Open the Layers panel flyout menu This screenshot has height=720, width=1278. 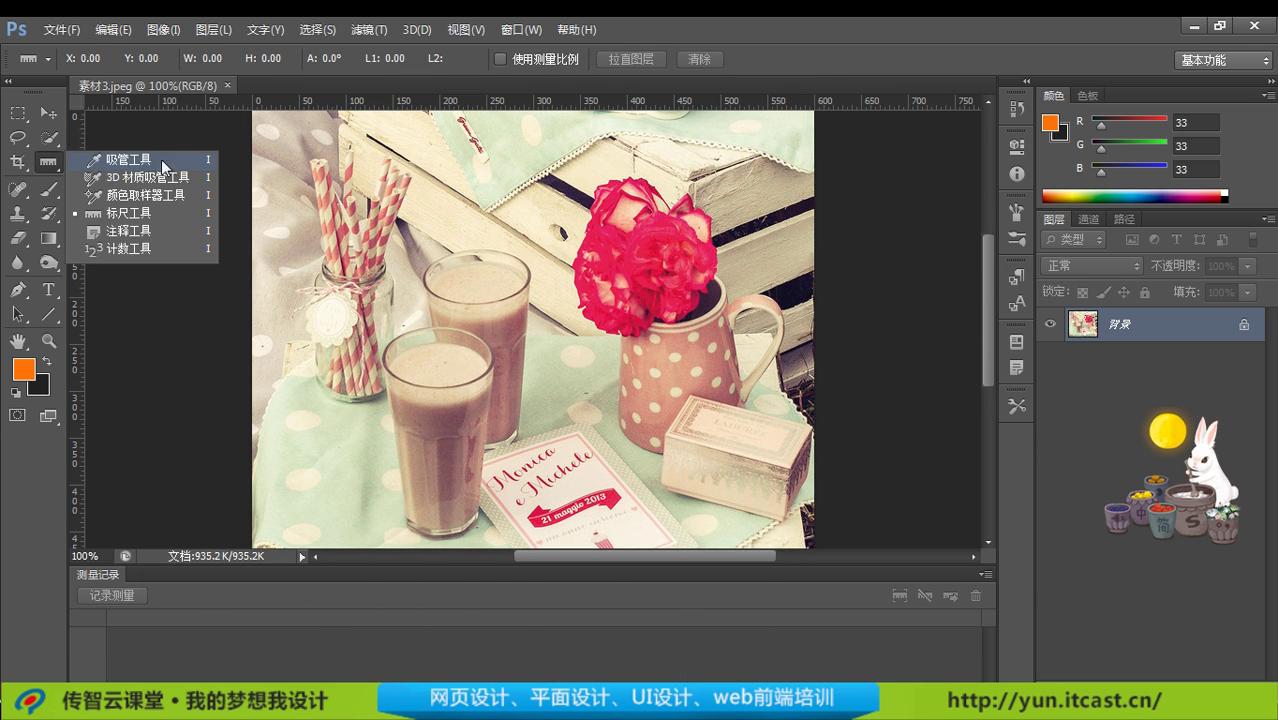(1268, 218)
